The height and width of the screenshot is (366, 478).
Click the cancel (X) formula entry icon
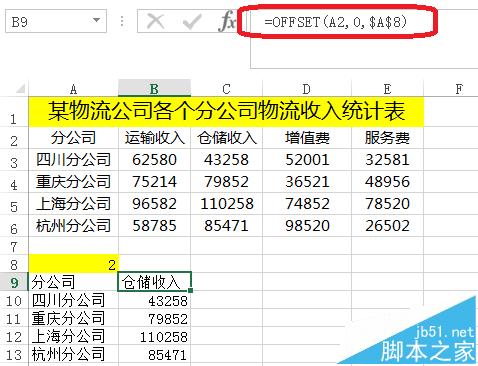[x=155, y=22]
